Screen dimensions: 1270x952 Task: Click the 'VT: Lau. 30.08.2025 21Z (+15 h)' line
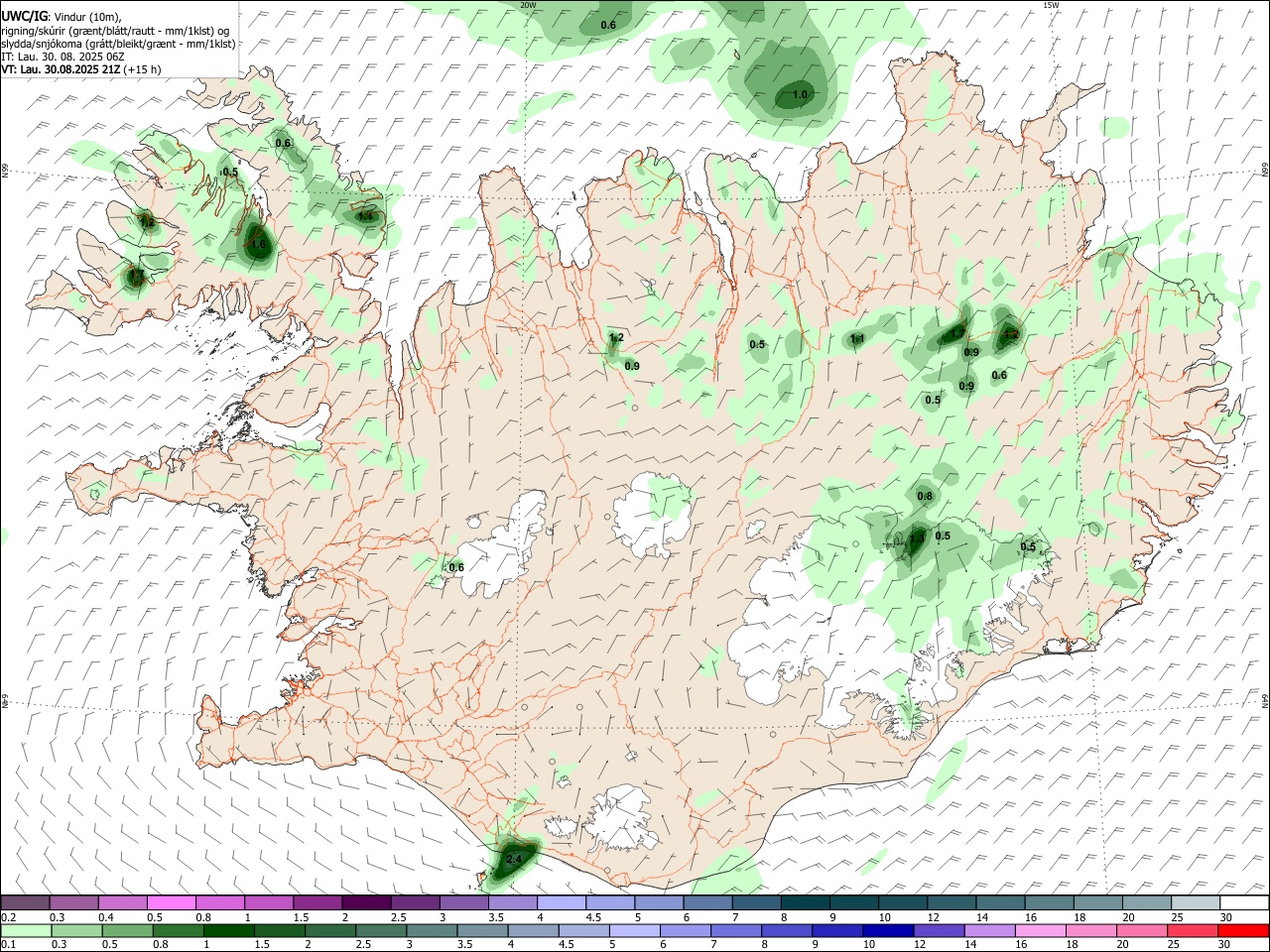81,69
